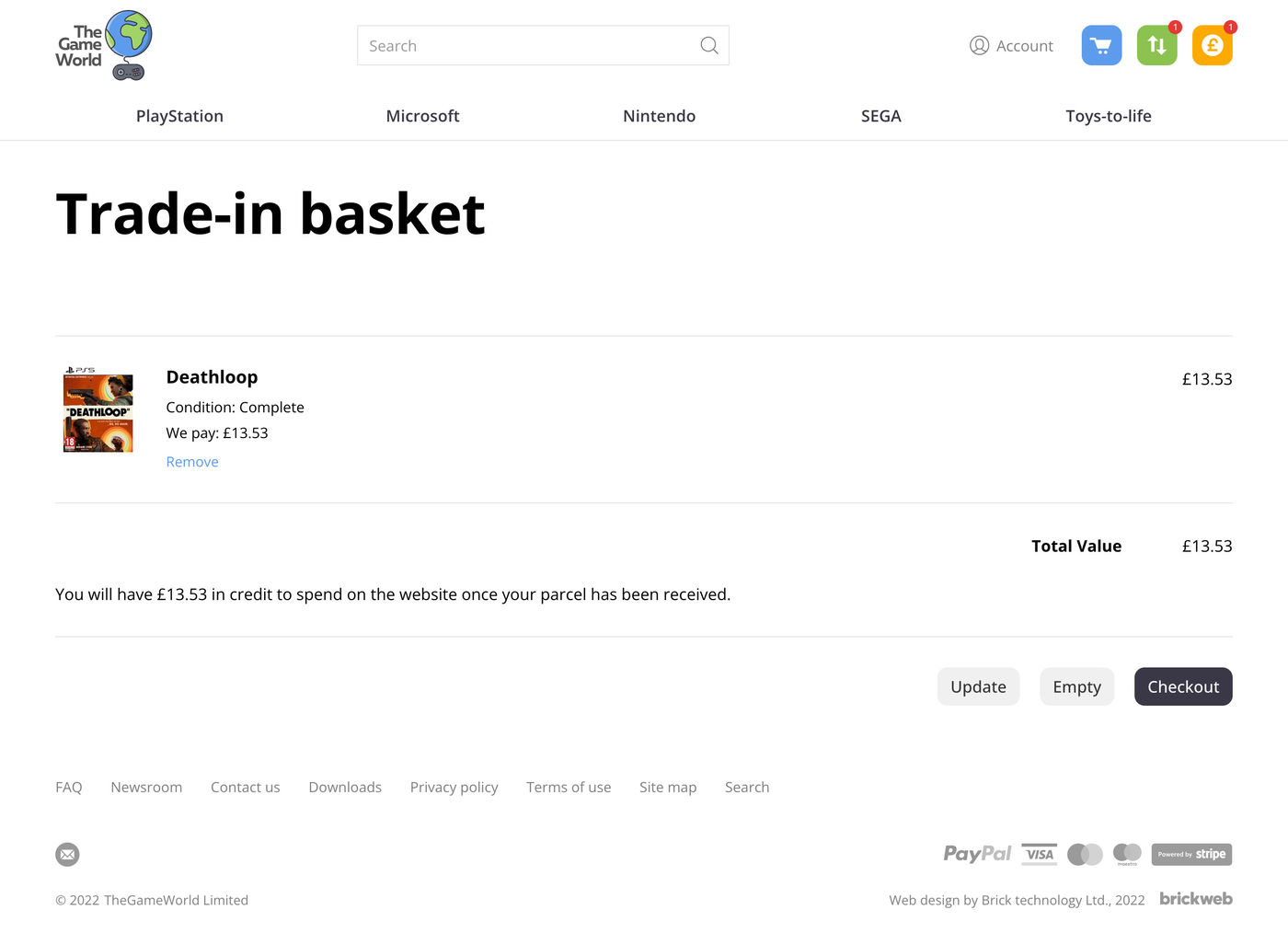The width and height of the screenshot is (1288, 933).
Task: Open the SEGA category menu
Action: coord(880,116)
